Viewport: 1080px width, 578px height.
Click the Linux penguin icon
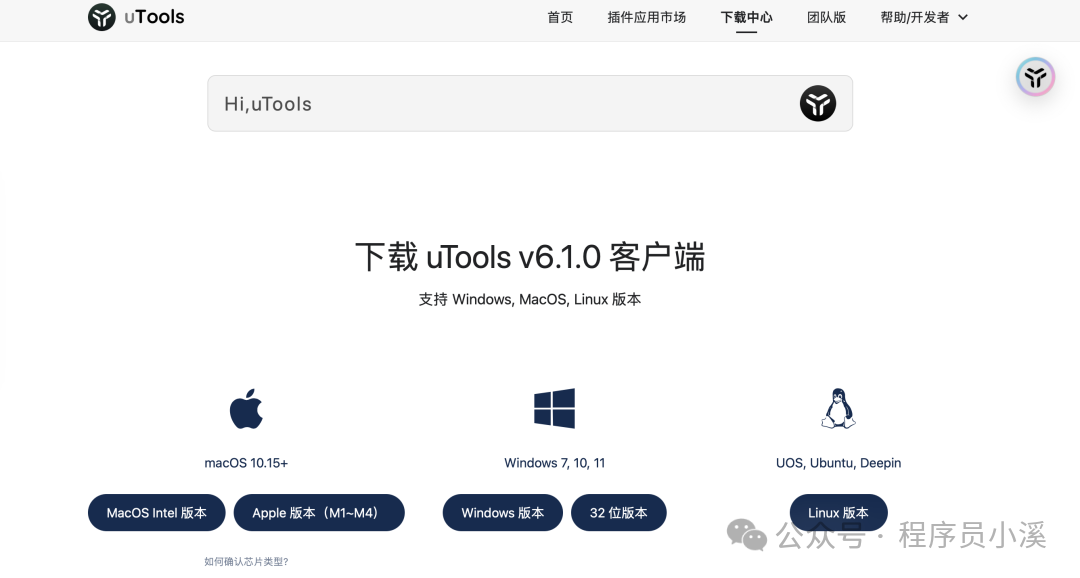838,408
